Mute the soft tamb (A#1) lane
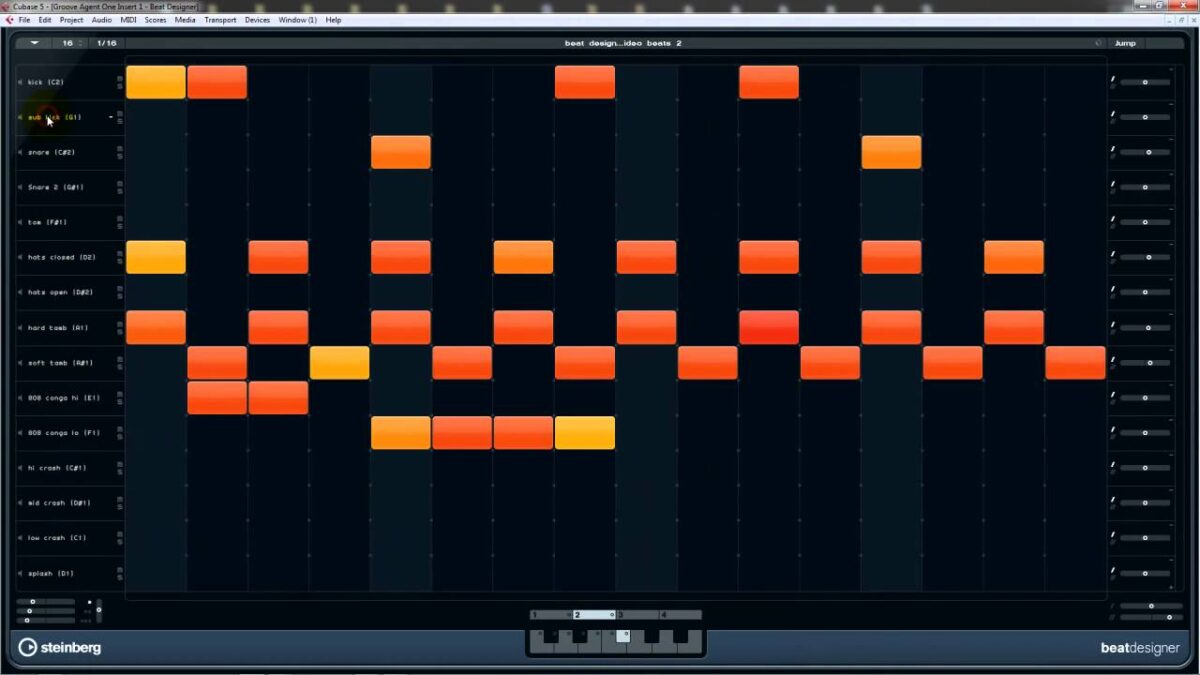The image size is (1200, 675). tap(120, 359)
